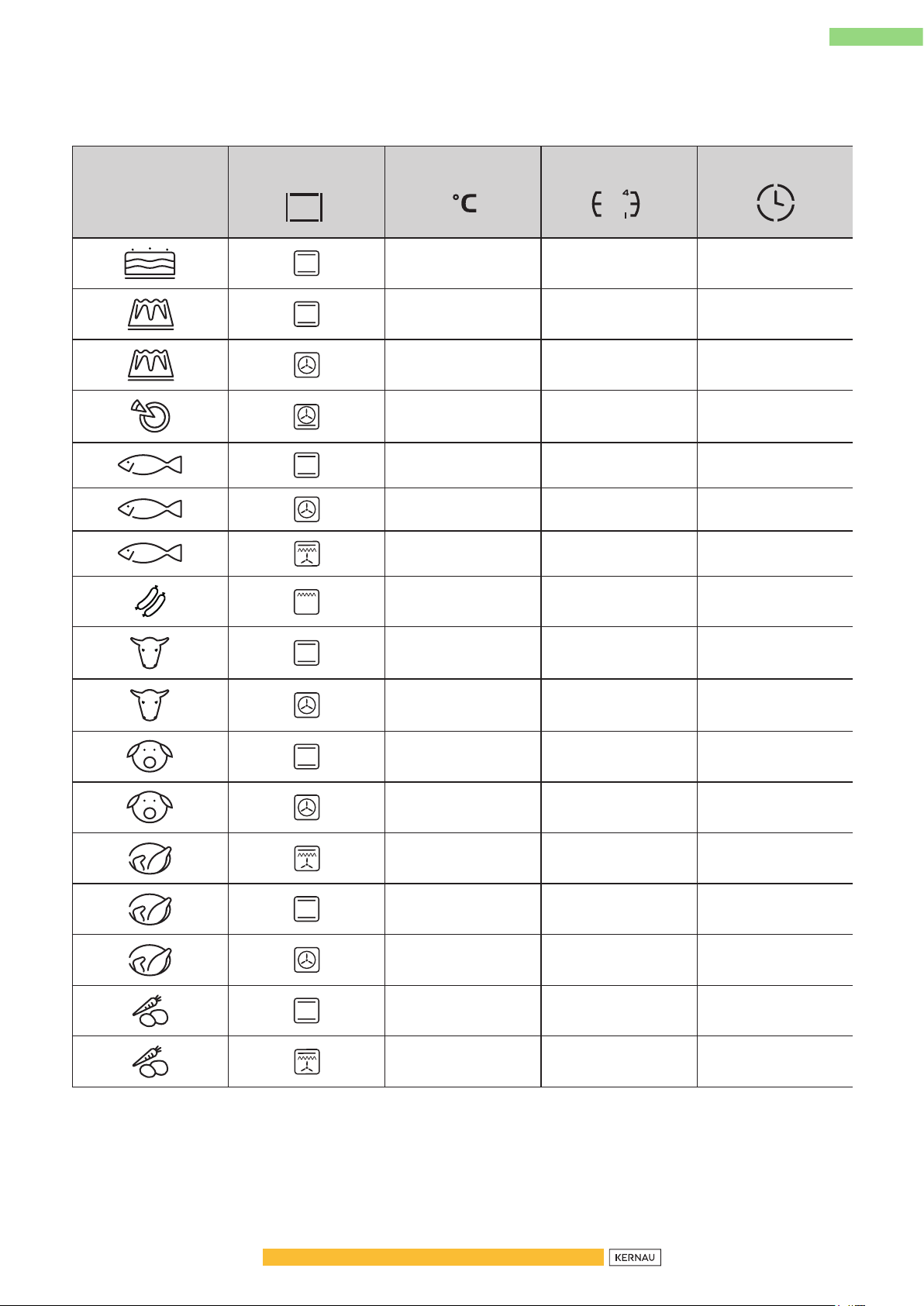Click the fan grill icon in last row
924x1306 pixels.
point(307,1062)
